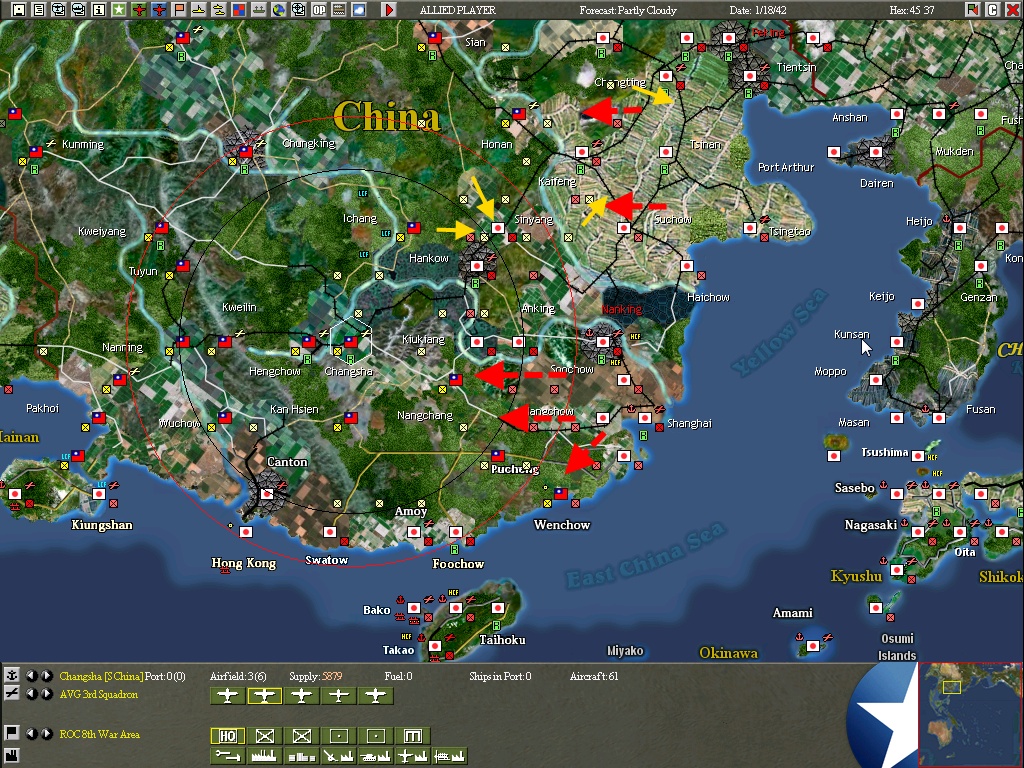
Task: Click the Hong Kong label on map
Action: click(244, 563)
